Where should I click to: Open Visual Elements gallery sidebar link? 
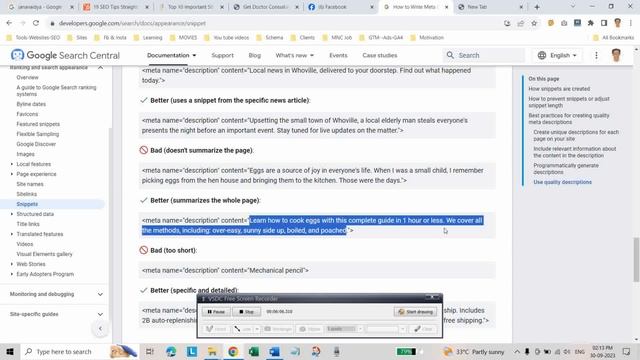(44, 254)
